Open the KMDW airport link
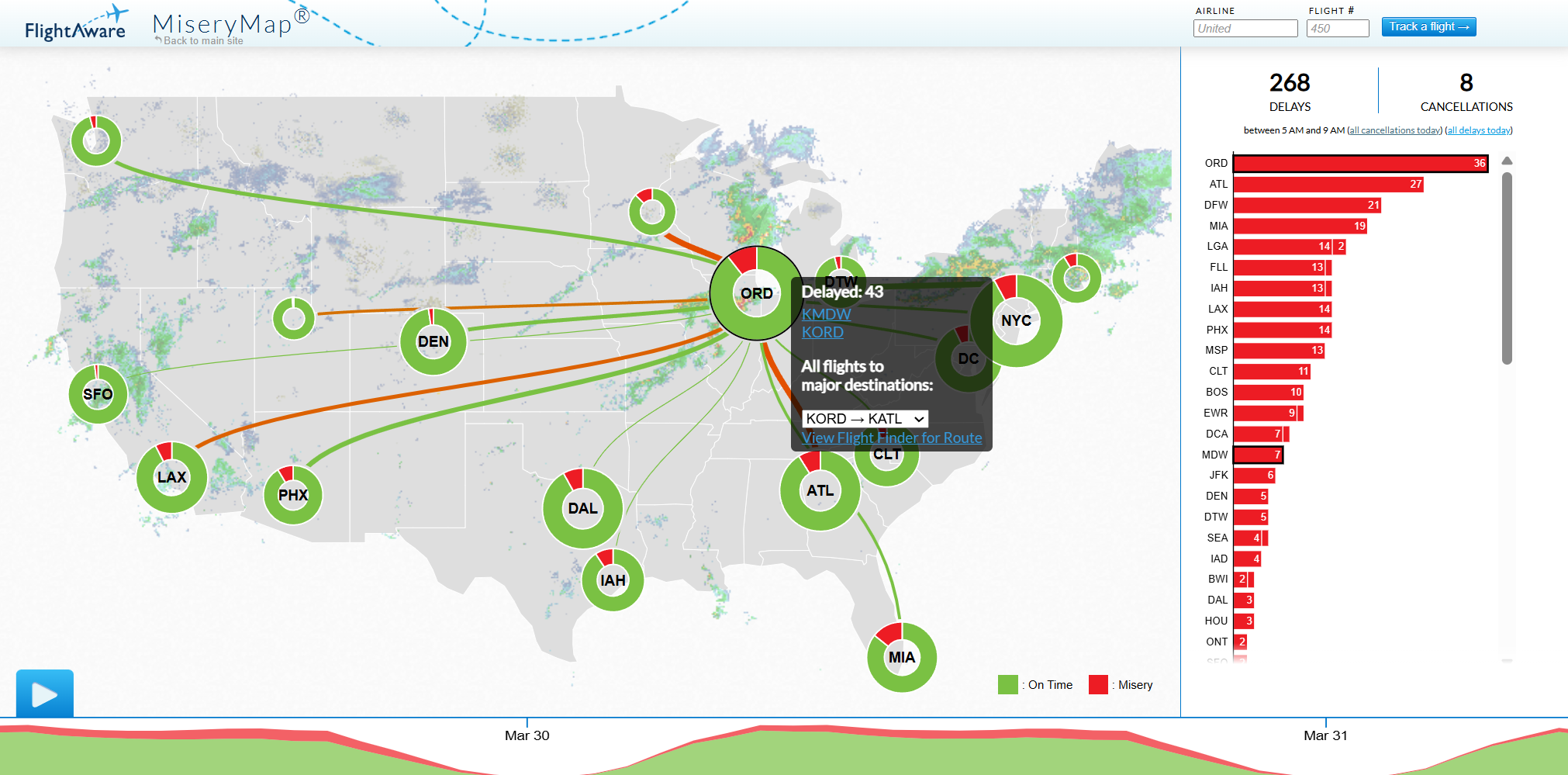1568x775 pixels. 826,314
